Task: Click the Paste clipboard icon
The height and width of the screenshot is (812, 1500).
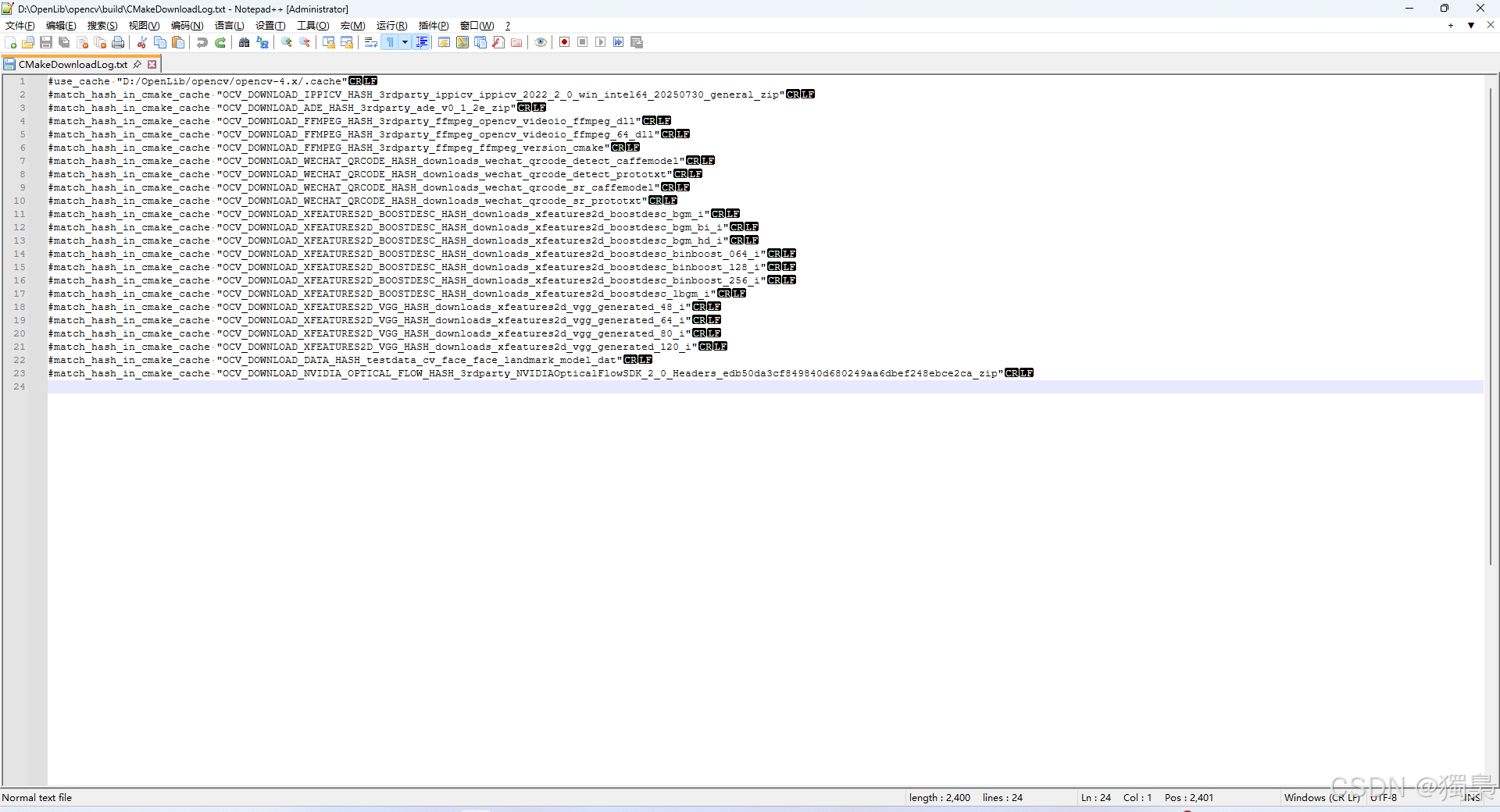Action: 178,42
